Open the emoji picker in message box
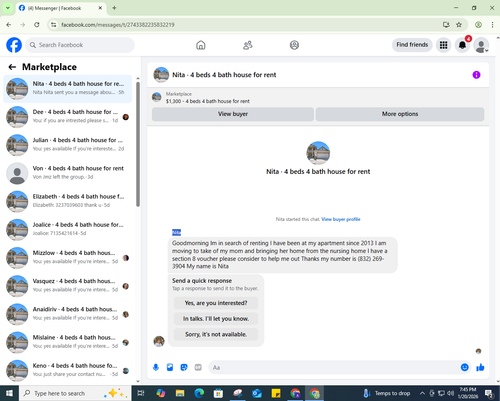The width and height of the screenshot is (500, 401). (x=465, y=367)
